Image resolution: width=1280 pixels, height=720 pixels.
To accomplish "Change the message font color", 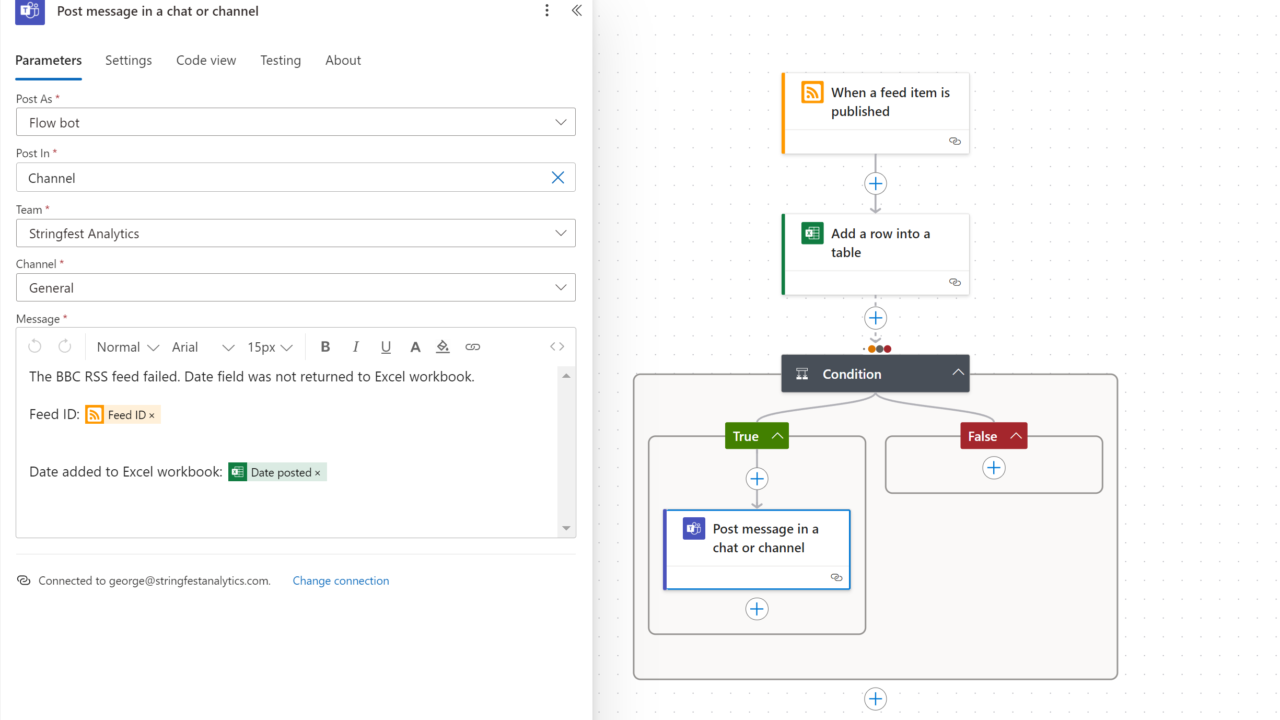I will (x=415, y=347).
